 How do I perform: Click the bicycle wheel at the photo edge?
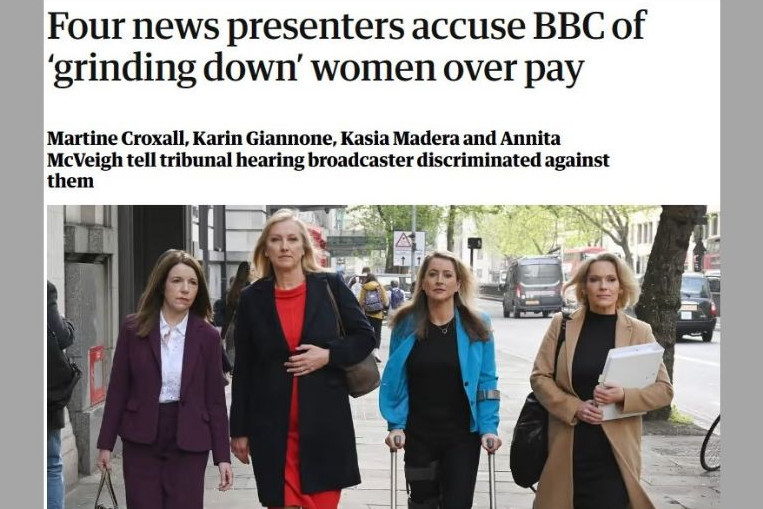coord(711,443)
